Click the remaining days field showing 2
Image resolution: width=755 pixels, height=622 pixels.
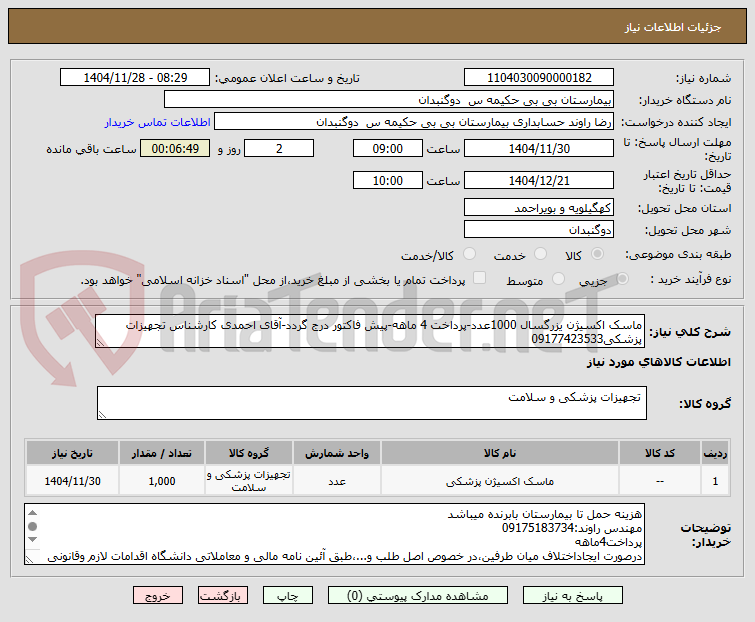279,148
